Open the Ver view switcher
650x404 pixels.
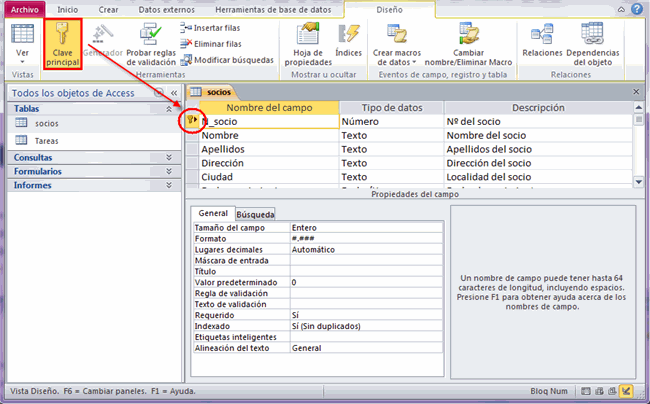tap(21, 45)
